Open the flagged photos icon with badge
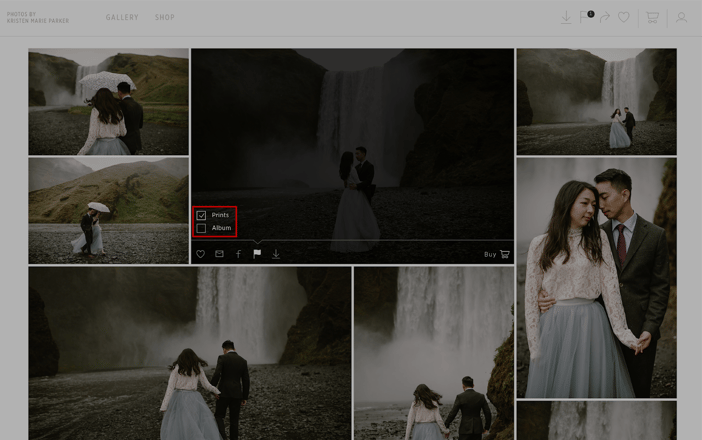The width and height of the screenshot is (702, 440). [586, 17]
